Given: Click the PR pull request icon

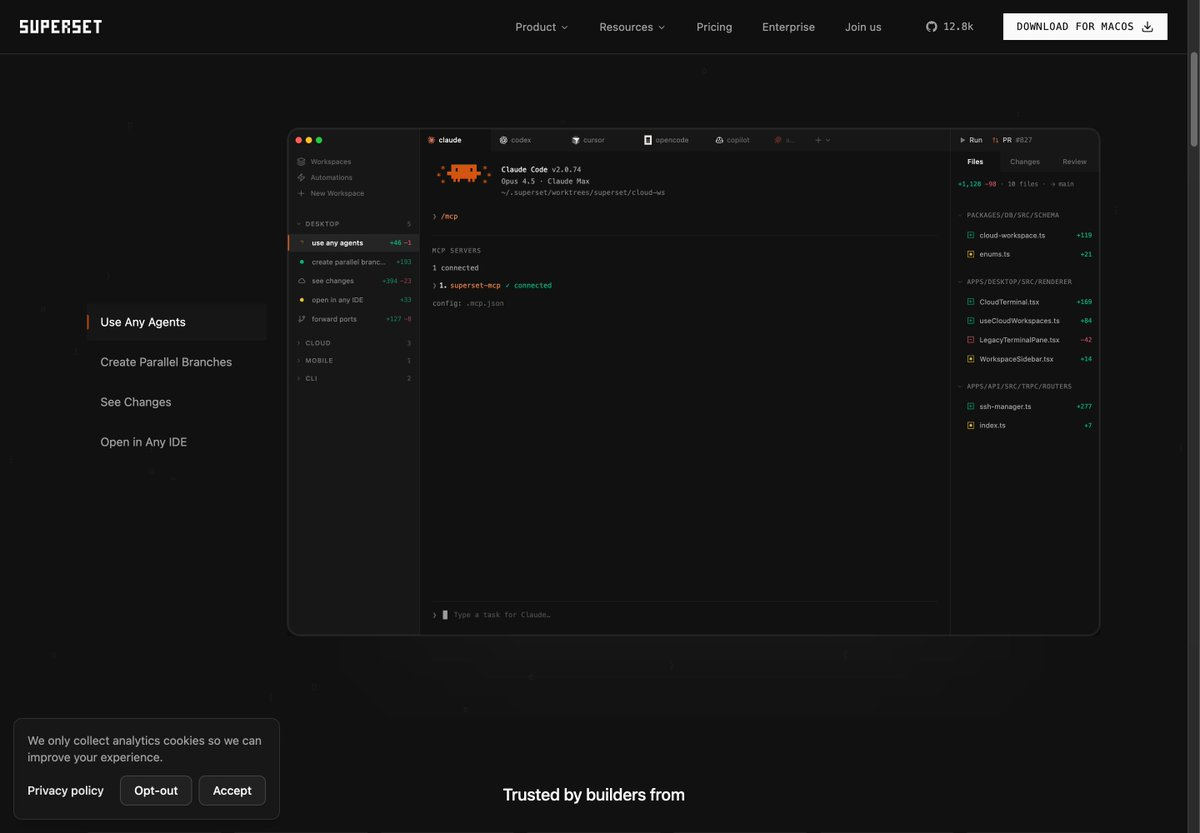Looking at the screenshot, I should [x=995, y=140].
